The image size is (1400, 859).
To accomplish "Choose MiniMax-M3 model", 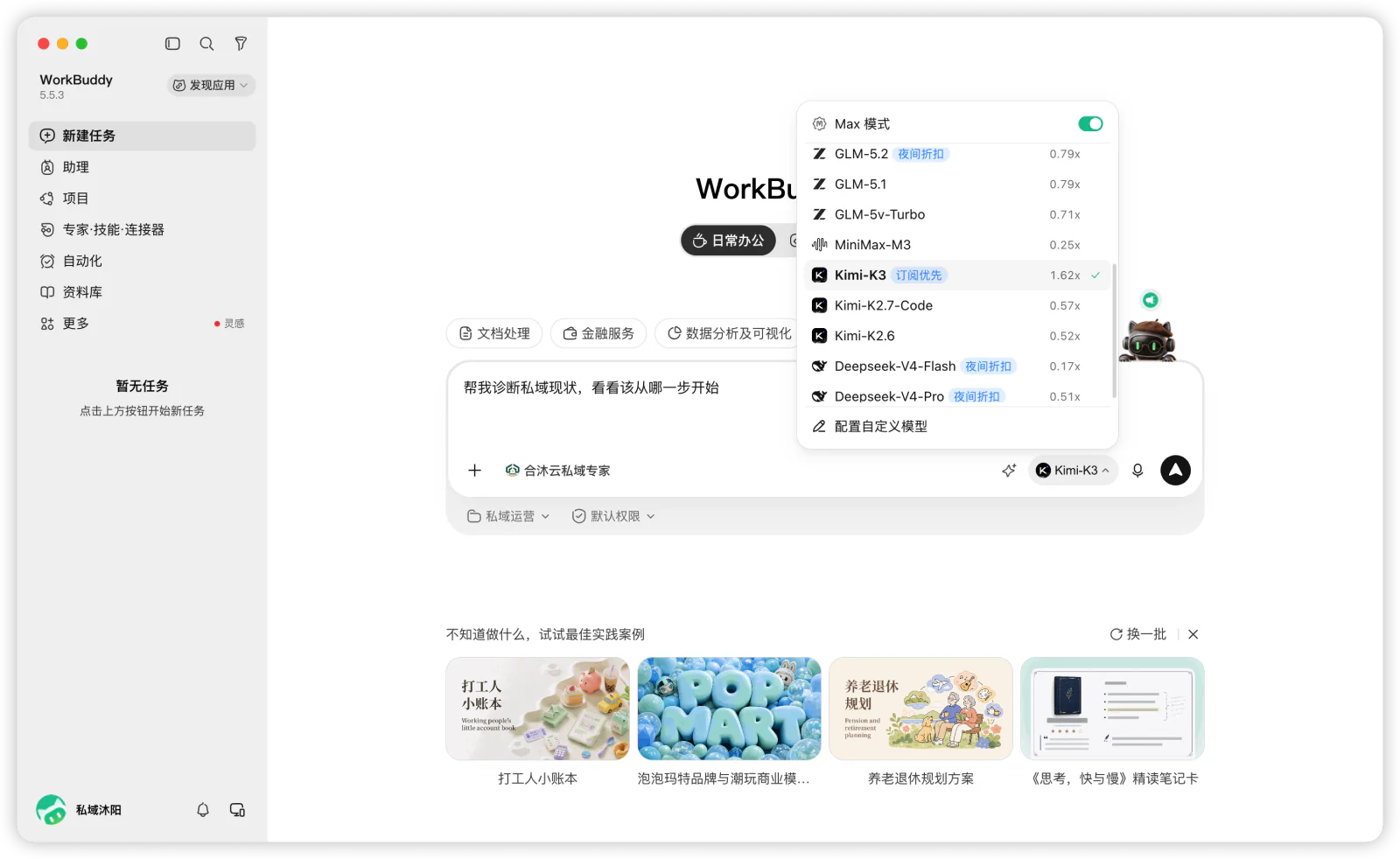I will coord(957,245).
